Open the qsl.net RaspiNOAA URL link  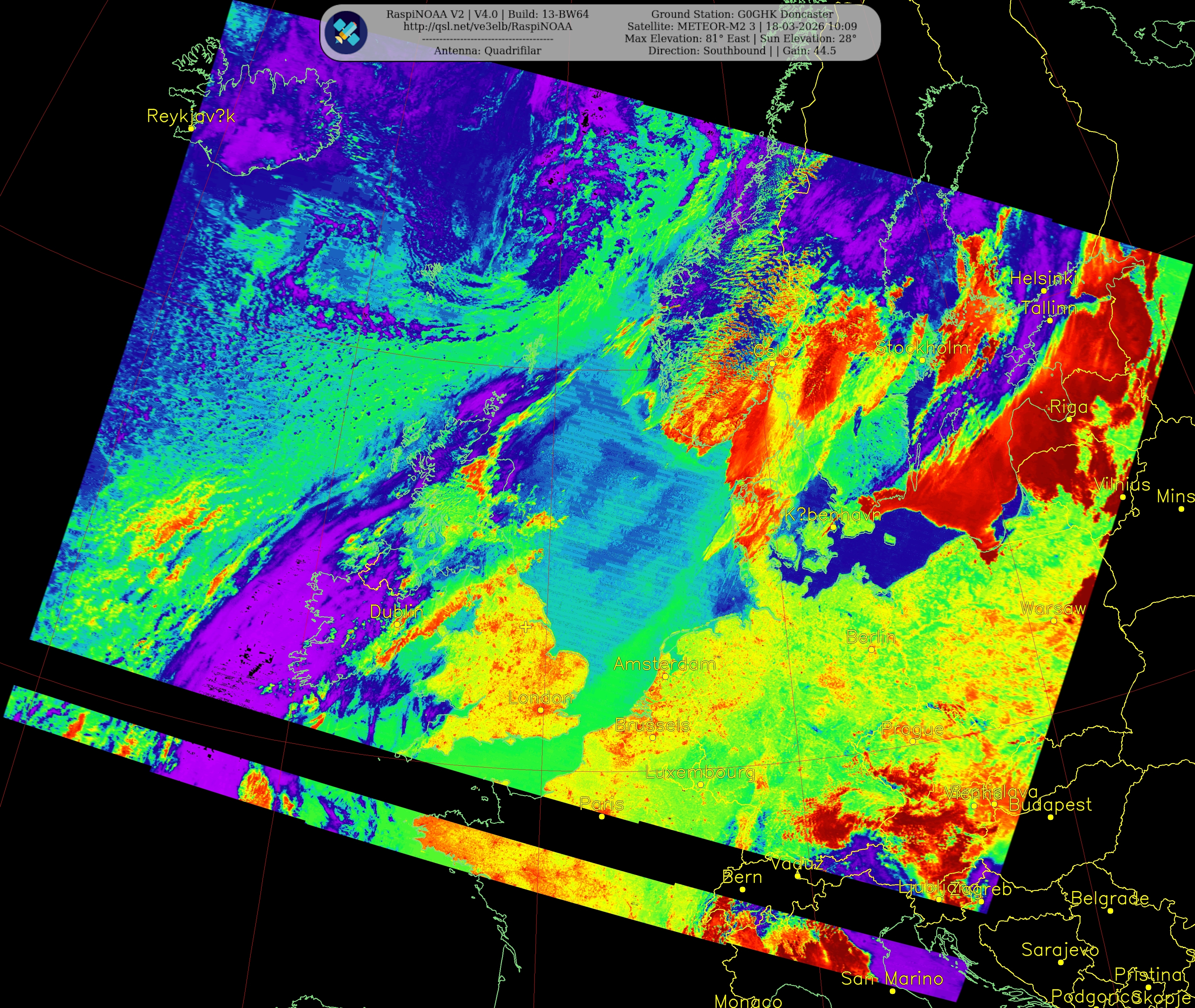[487, 26]
